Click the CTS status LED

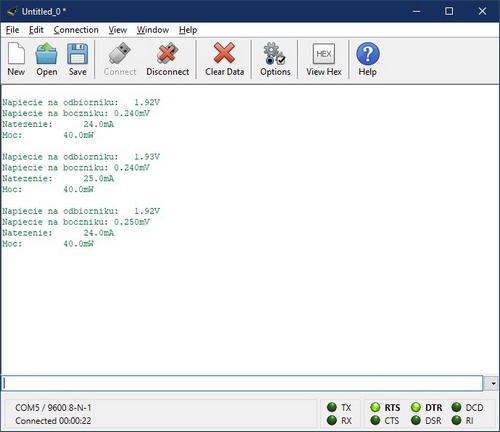375,420
